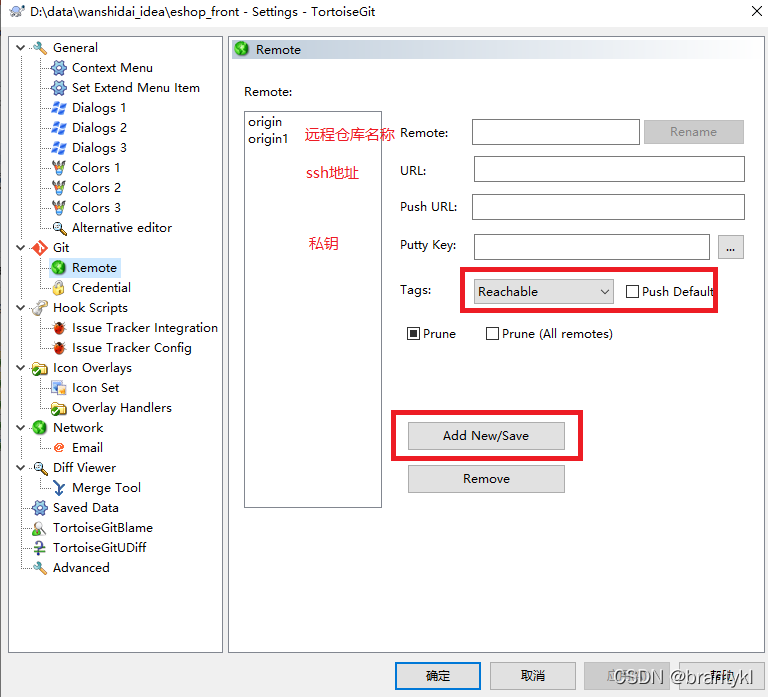
Task: Click the Remote globe icon in tree
Action: (59, 268)
